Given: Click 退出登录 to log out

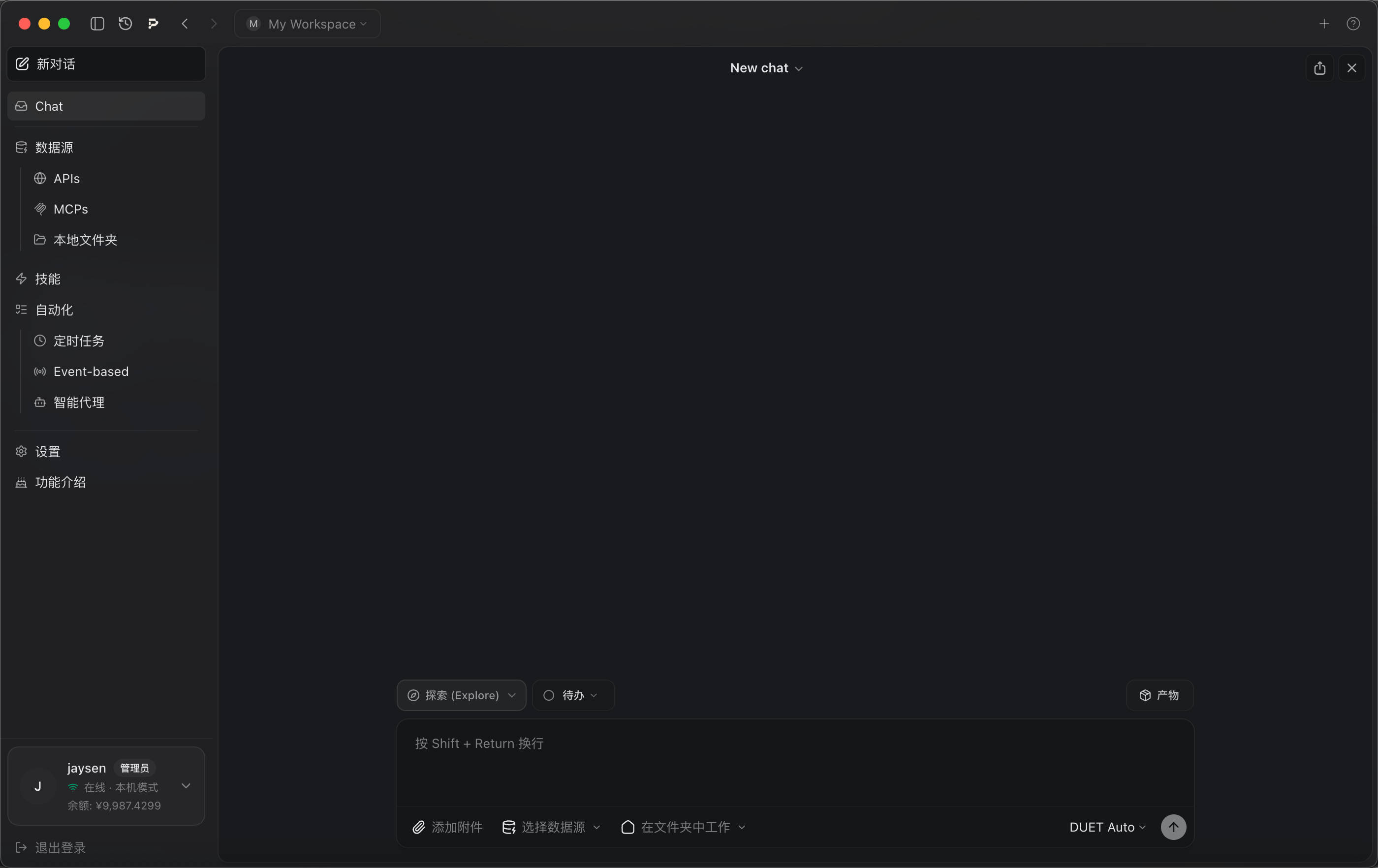Looking at the screenshot, I should [60, 848].
